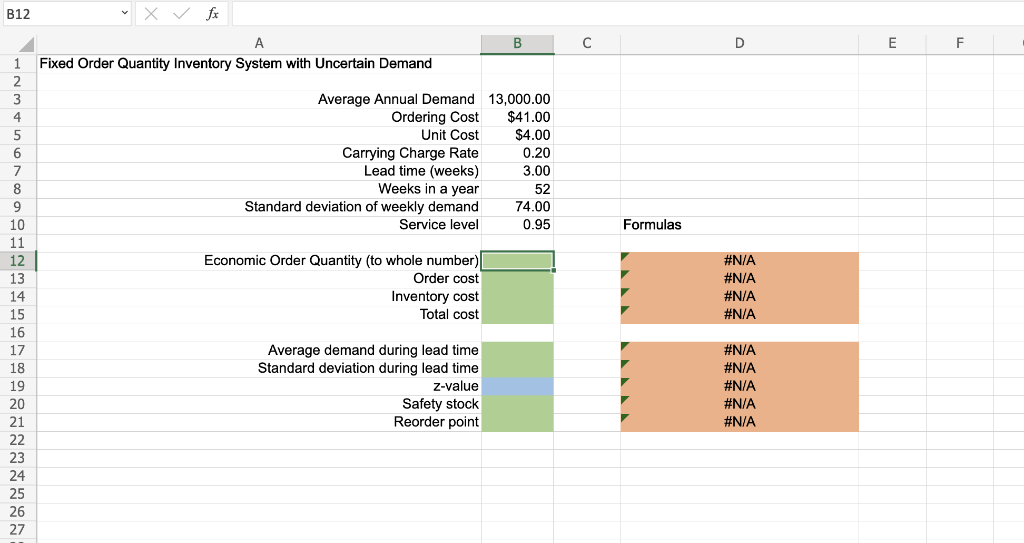This screenshot has height=543, width=1024.
Task: Click the $4.00 value cell
Action: [x=517, y=135]
